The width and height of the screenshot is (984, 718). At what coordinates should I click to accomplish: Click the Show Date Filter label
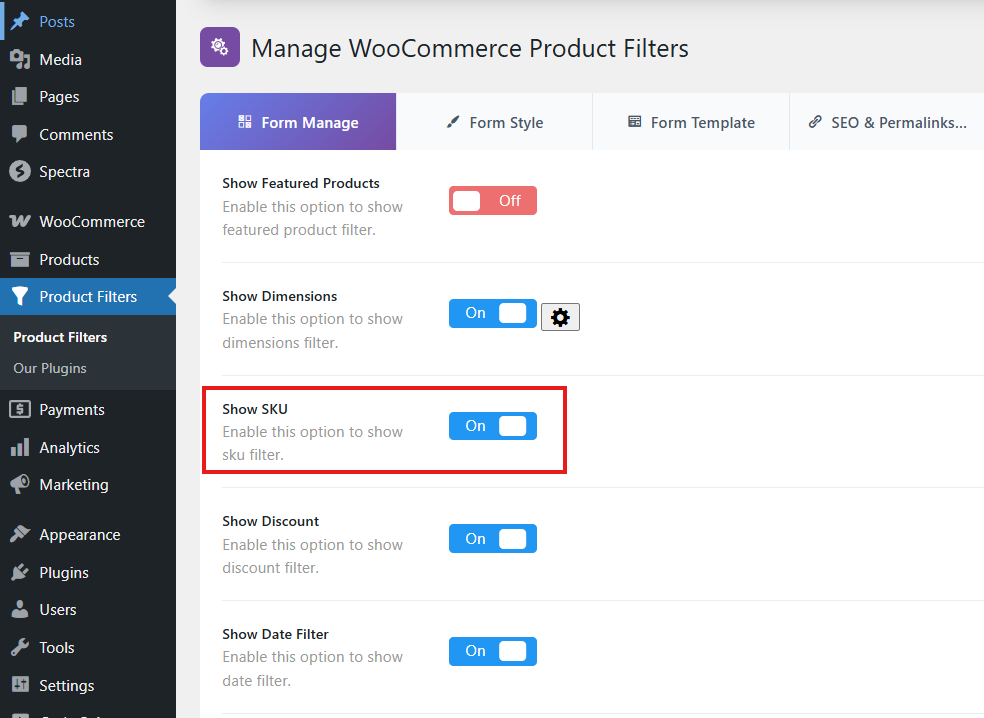[x=275, y=634]
